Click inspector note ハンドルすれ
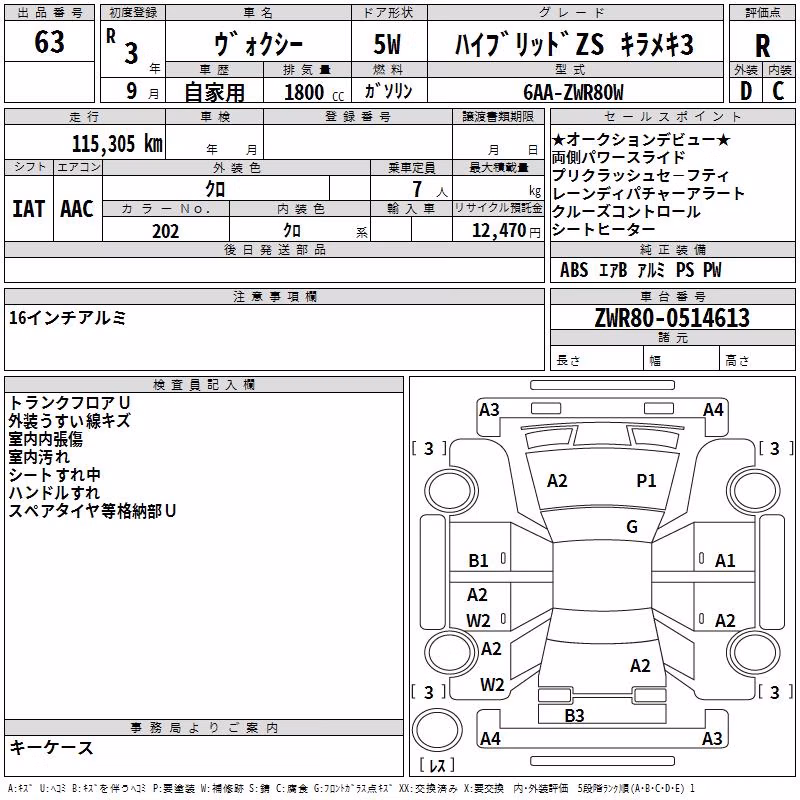The image size is (800, 800). click(x=54, y=492)
